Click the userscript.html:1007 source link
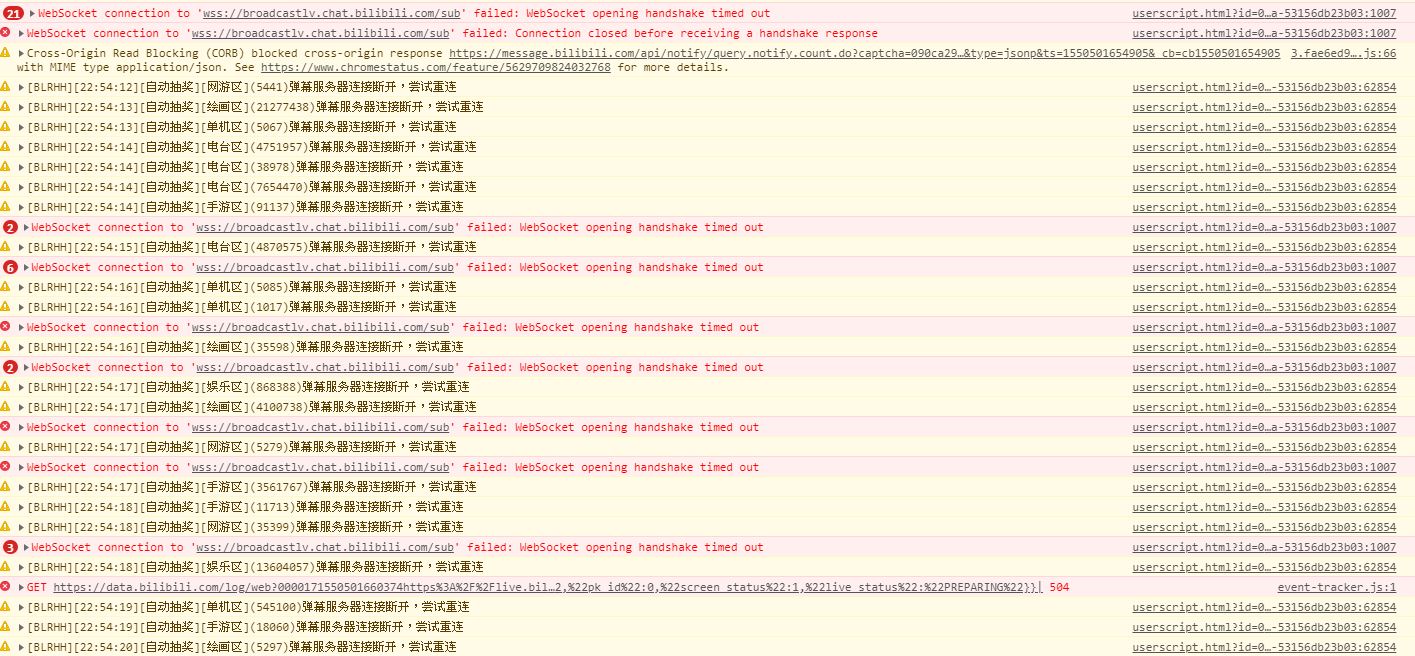The height and width of the screenshot is (656, 1415). (1265, 13)
